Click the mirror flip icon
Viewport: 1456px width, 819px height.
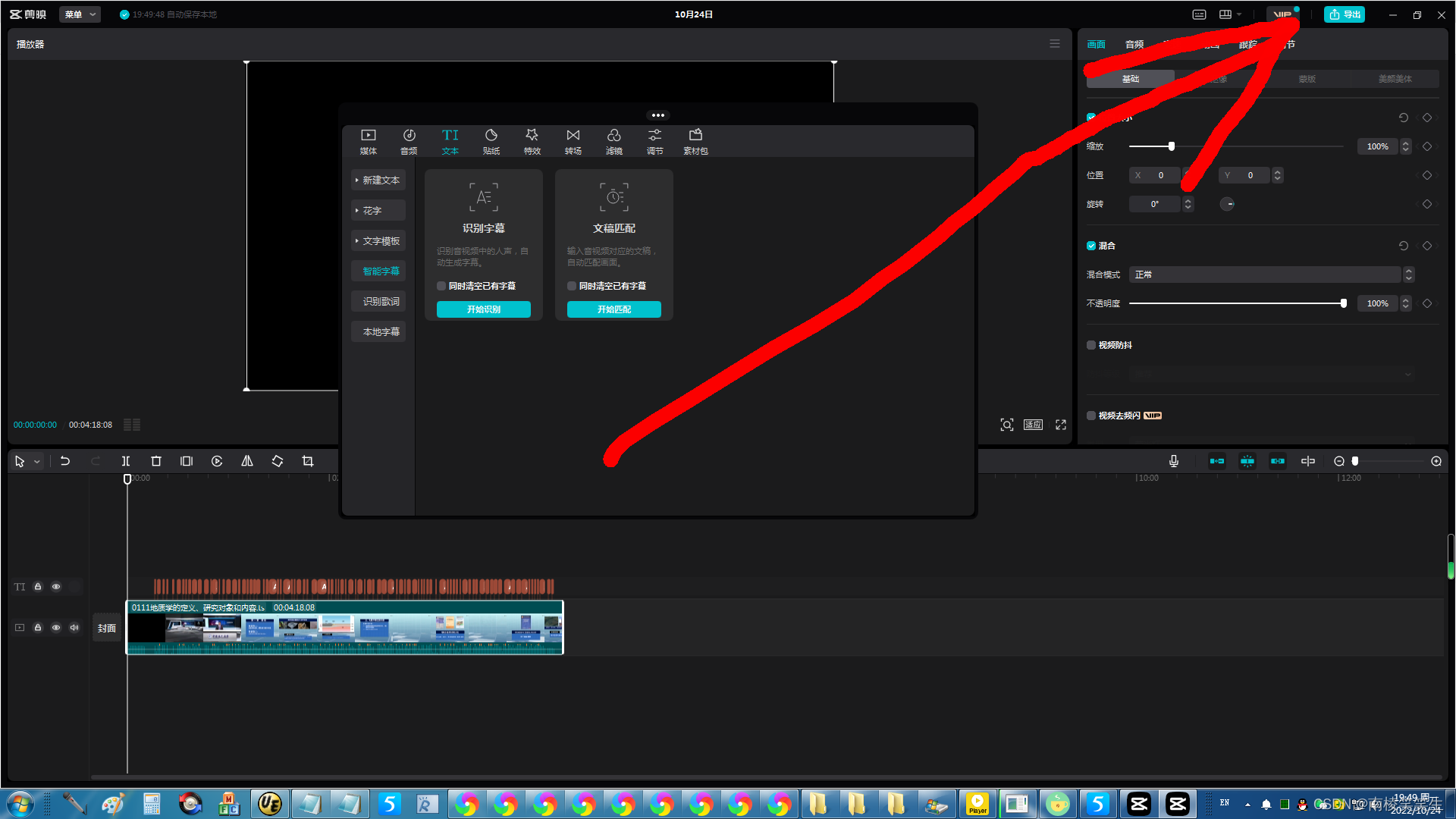pos(247,461)
